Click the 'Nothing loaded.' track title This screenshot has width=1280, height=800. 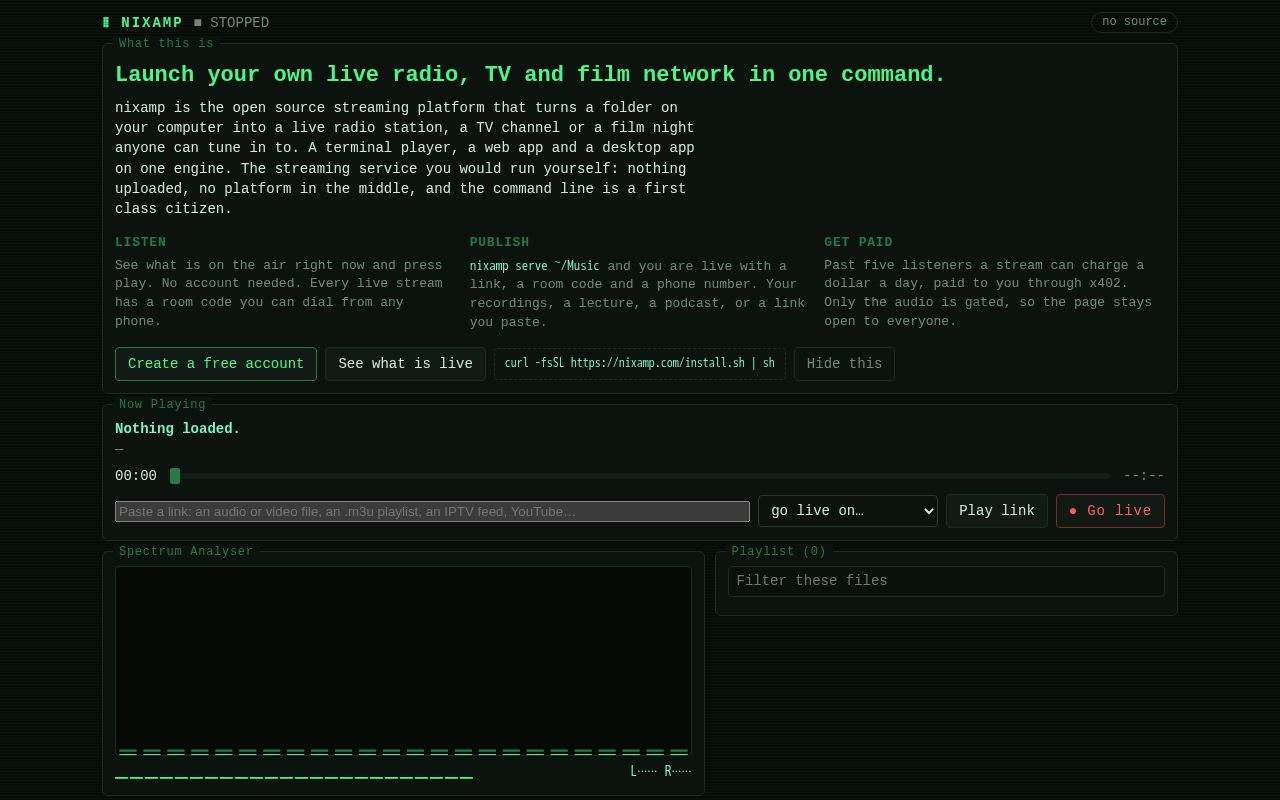pos(178,429)
